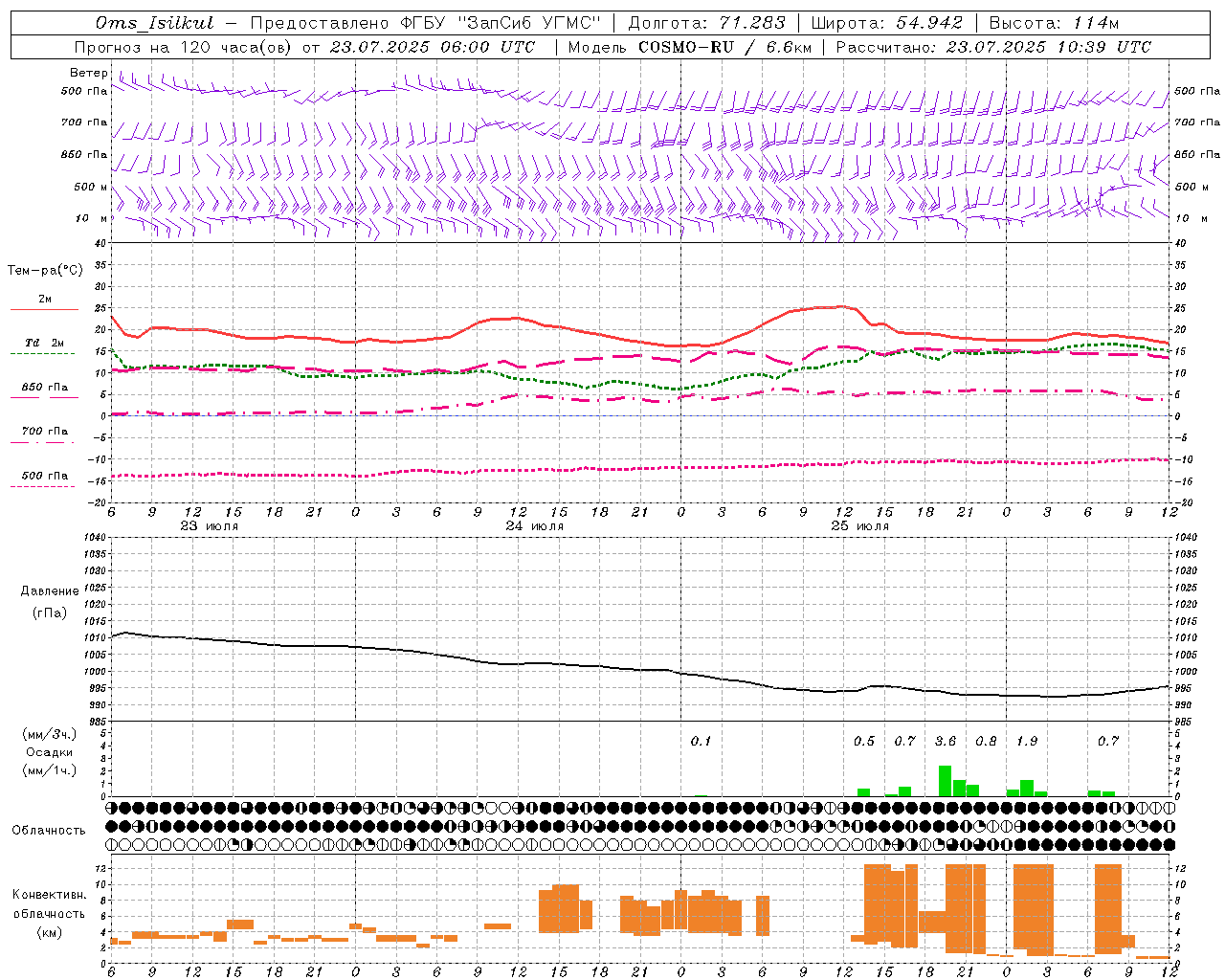
Task: Click the station name Oms_Isilkul in the header
Action: [155, 23]
